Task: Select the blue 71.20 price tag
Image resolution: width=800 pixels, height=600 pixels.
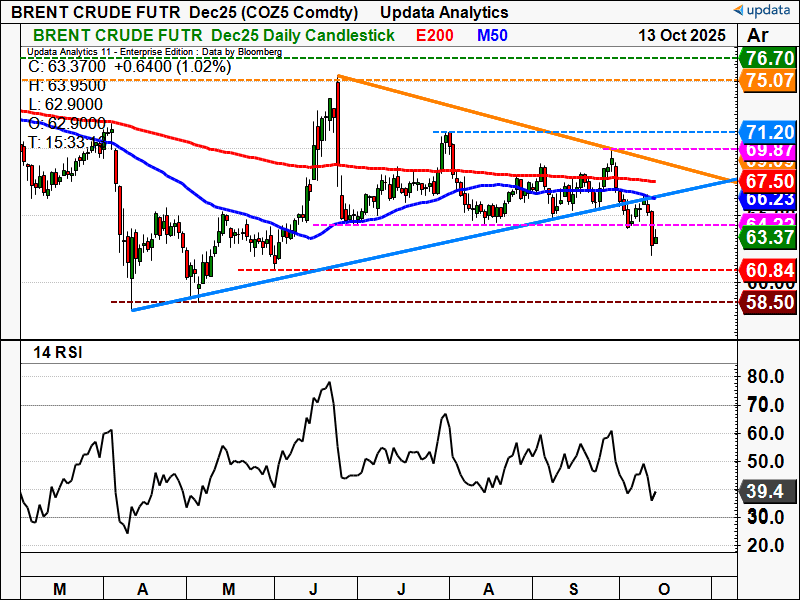Action: 767,132
